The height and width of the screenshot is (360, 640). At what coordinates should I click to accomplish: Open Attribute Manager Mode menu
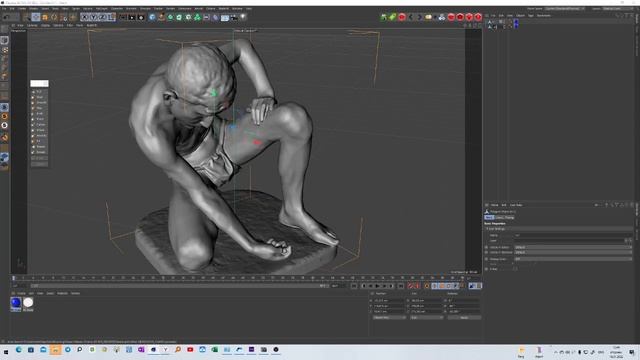494,205
